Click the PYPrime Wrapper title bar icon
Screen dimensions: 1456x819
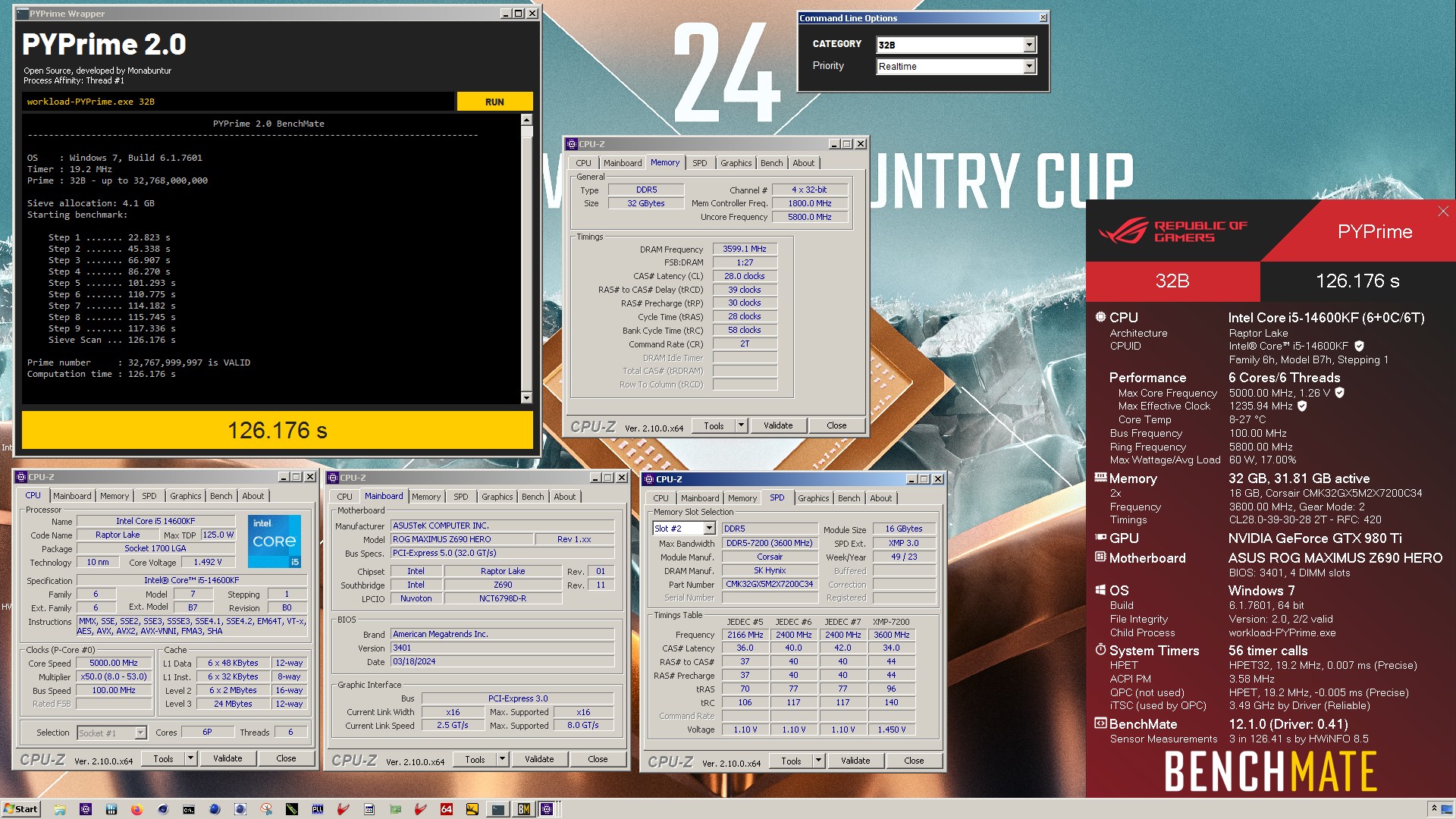tap(23, 14)
